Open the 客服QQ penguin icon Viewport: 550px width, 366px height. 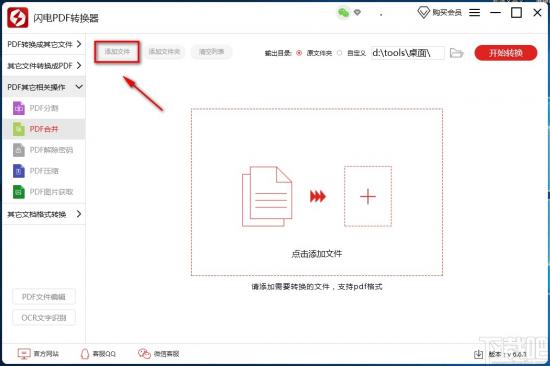pos(85,353)
